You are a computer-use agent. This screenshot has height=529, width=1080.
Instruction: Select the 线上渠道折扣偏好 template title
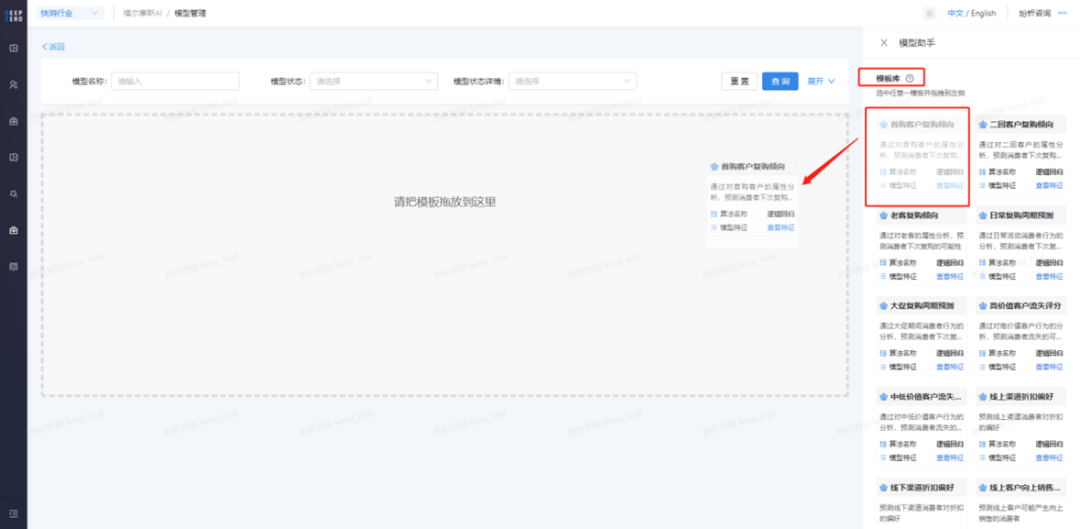1021,397
